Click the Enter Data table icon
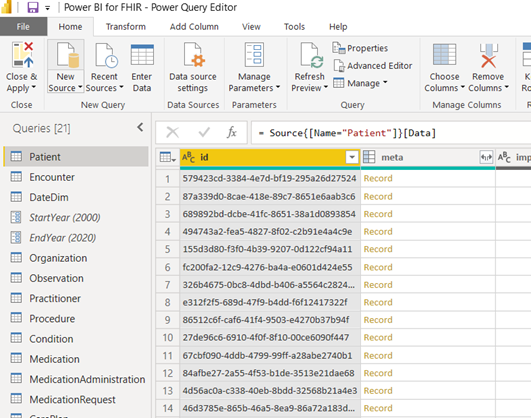The height and width of the screenshot is (418, 531). tap(142, 55)
